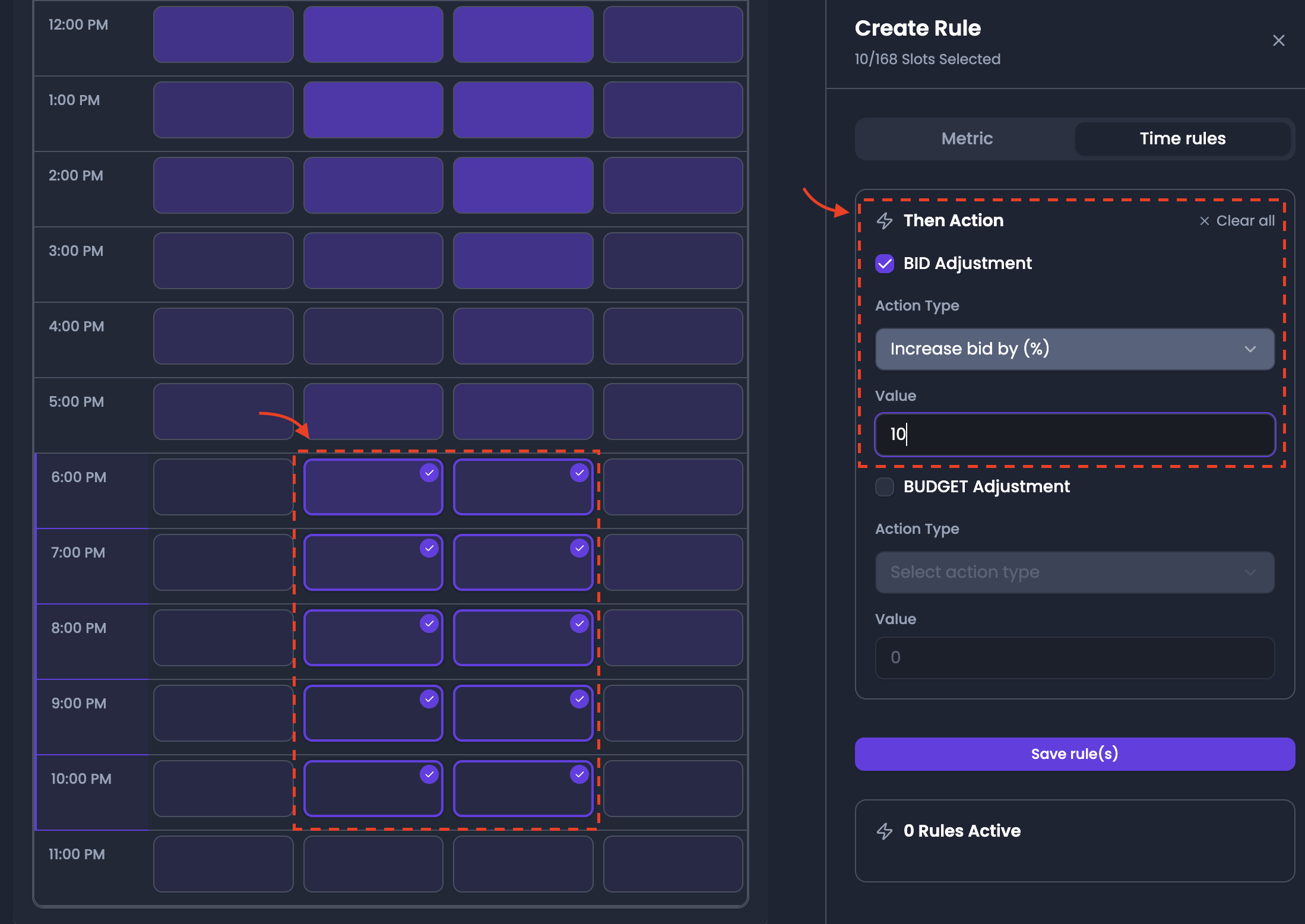1305x924 pixels.
Task: Deselect the second checked 6:00 PM slot
Action: [x=523, y=487]
